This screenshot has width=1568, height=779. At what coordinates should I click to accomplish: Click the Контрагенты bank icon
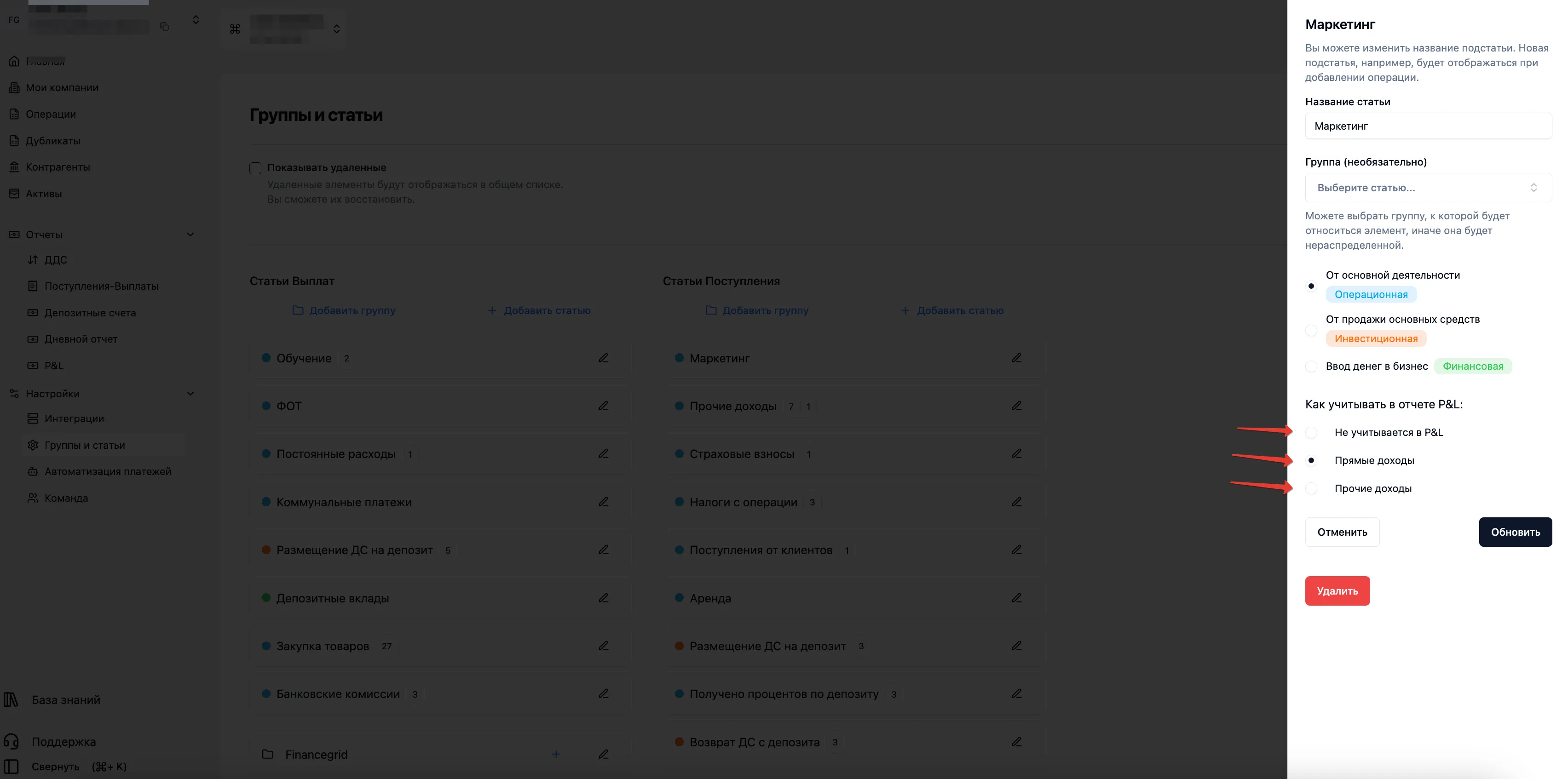click(15, 167)
